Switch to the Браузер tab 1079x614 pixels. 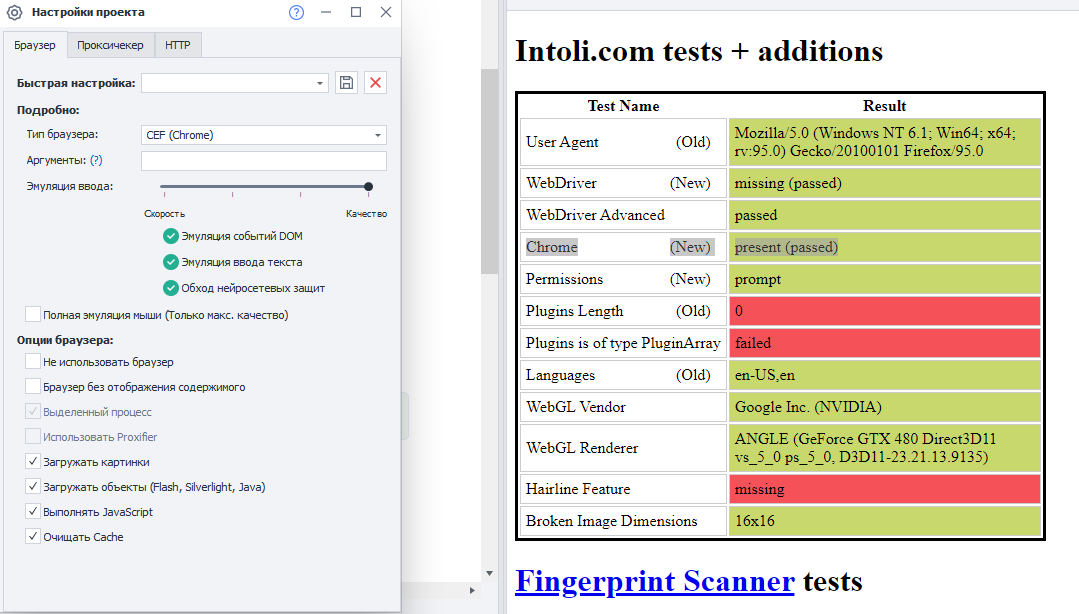pos(35,45)
